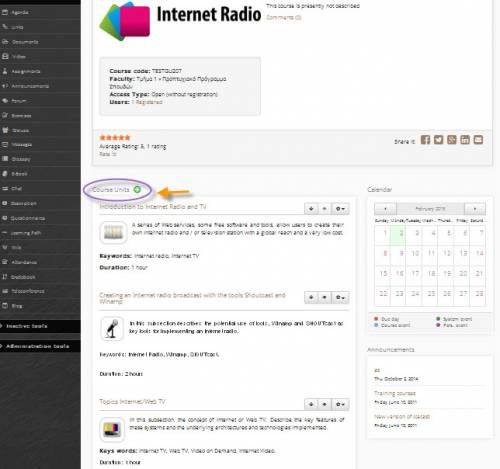The height and width of the screenshot is (469, 500).
Task: Click the Description icon in the sidebar
Action: (x=5, y=203)
